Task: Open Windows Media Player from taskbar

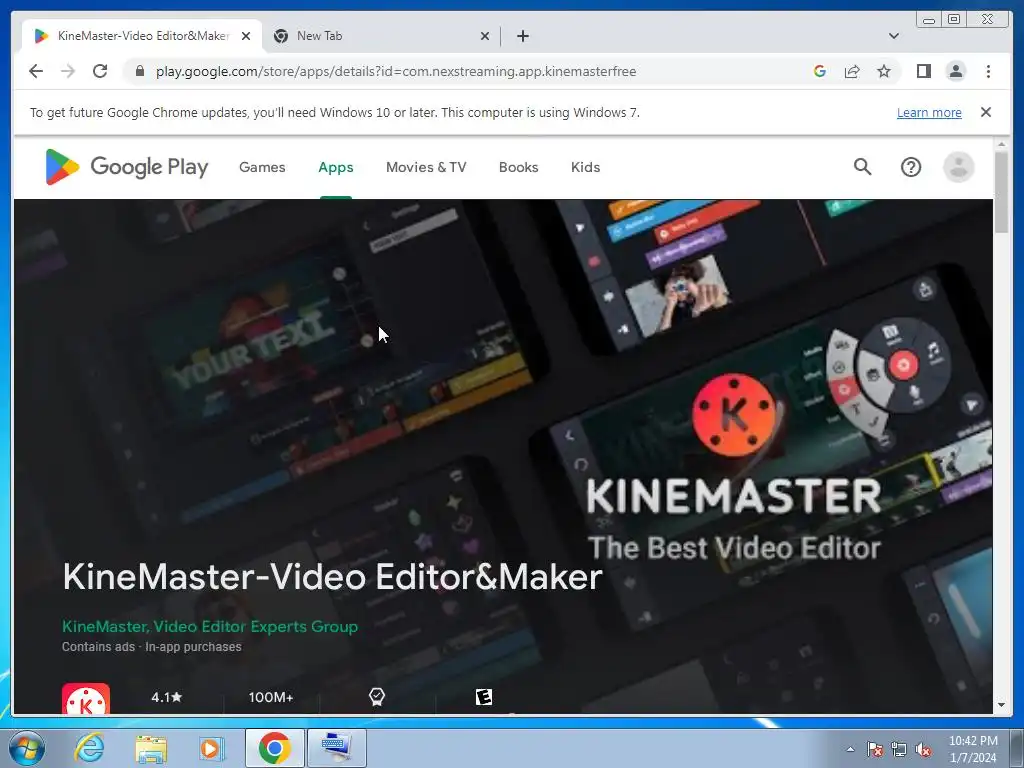Action: click(x=210, y=748)
